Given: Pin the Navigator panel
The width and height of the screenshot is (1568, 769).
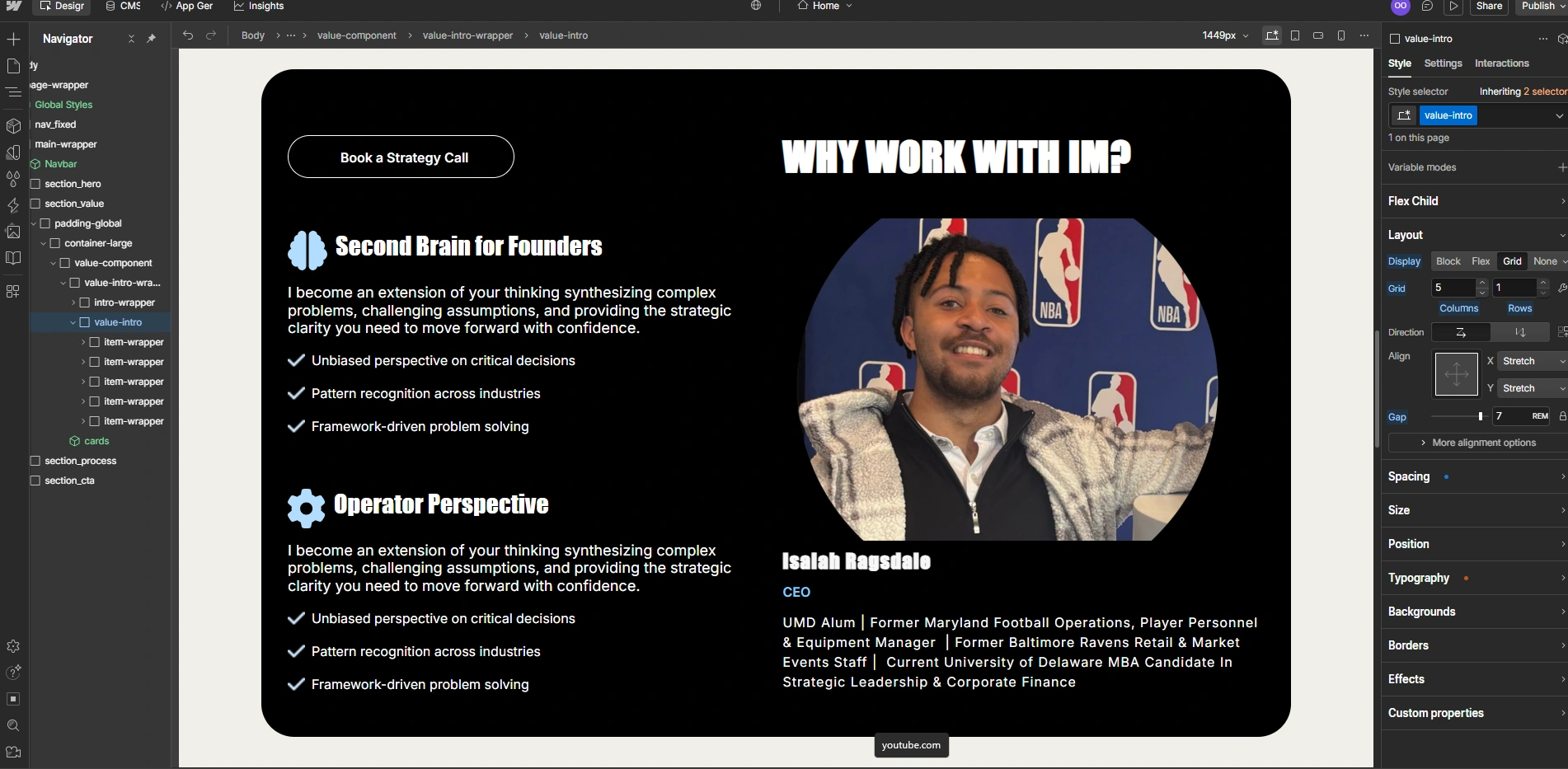Looking at the screenshot, I should pos(151,39).
